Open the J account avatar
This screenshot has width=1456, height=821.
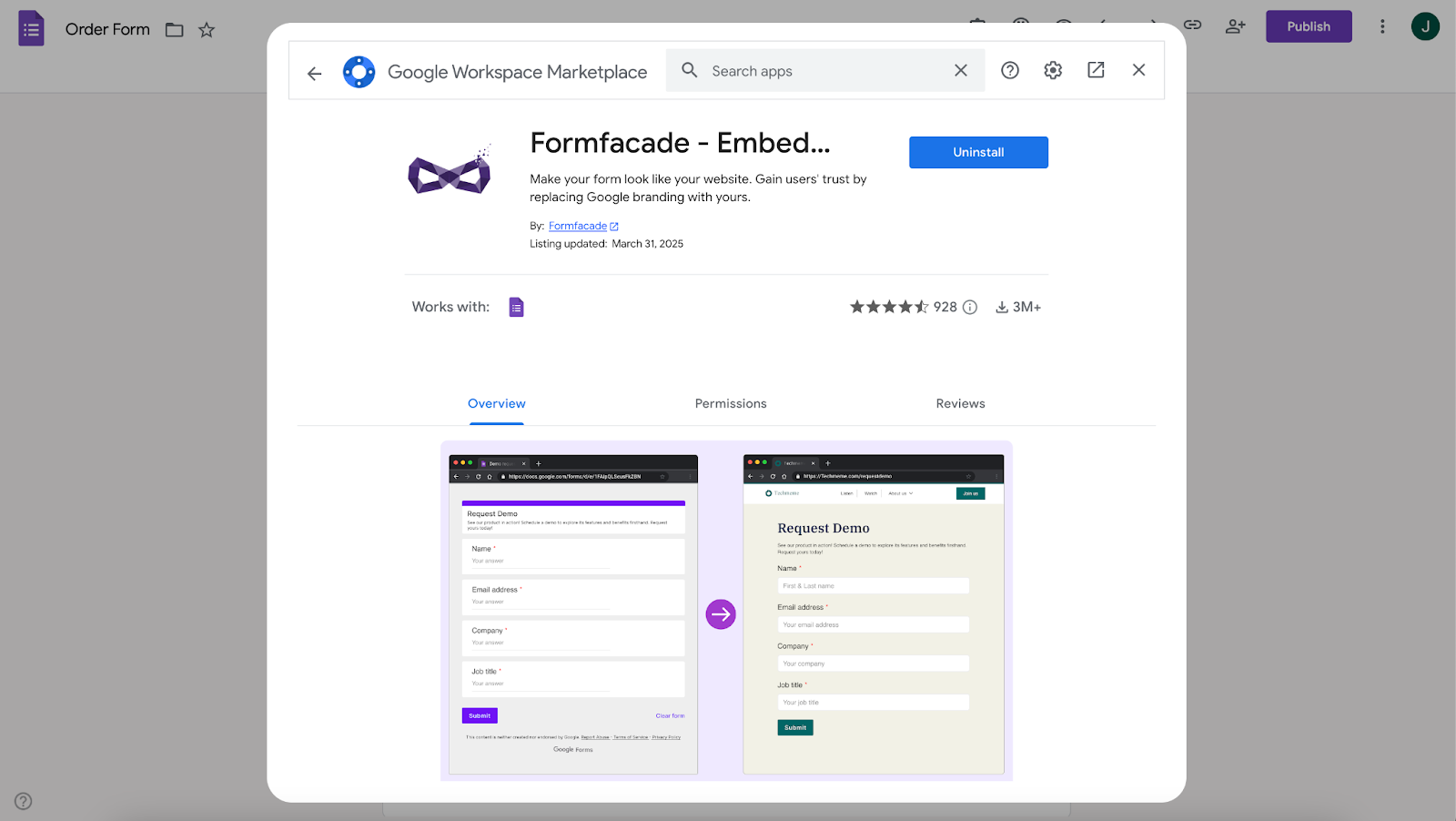click(1425, 26)
